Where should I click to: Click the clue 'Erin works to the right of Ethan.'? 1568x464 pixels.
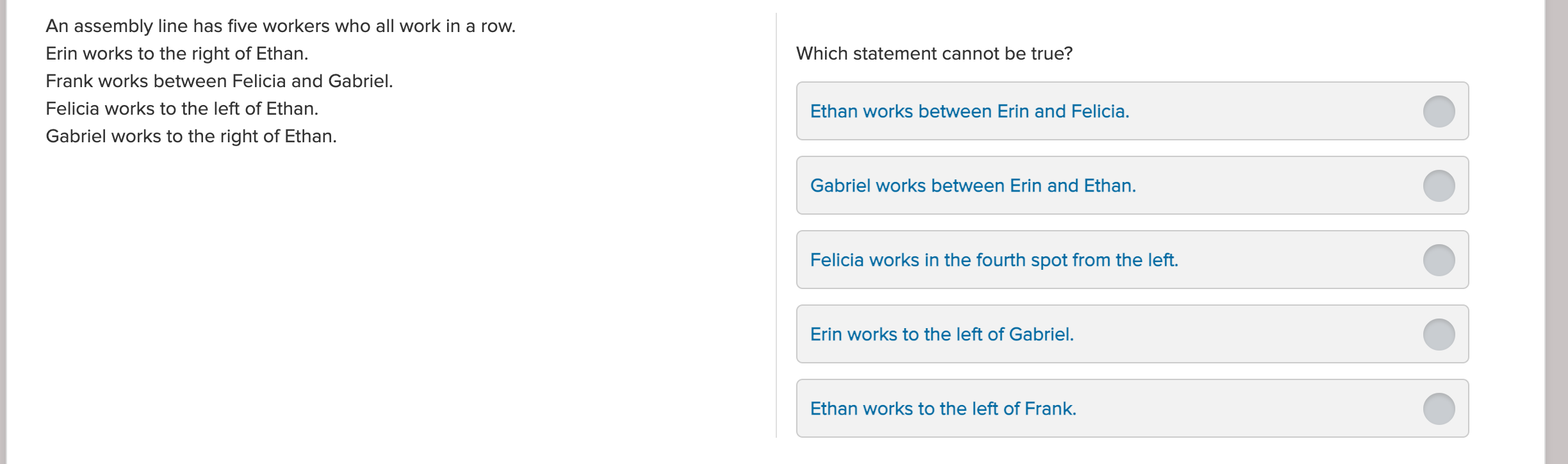[x=177, y=54]
